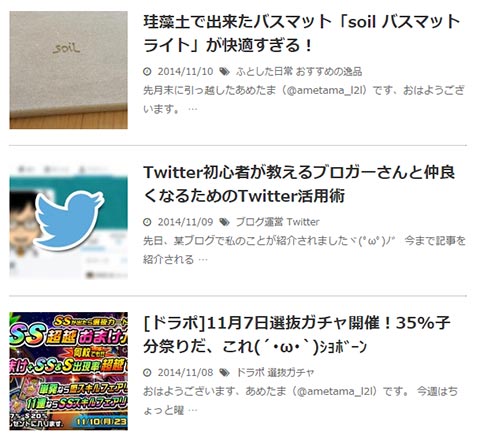Open the 選抜ガチャ category tag
Screen dimensions: 480x439
[291, 373]
